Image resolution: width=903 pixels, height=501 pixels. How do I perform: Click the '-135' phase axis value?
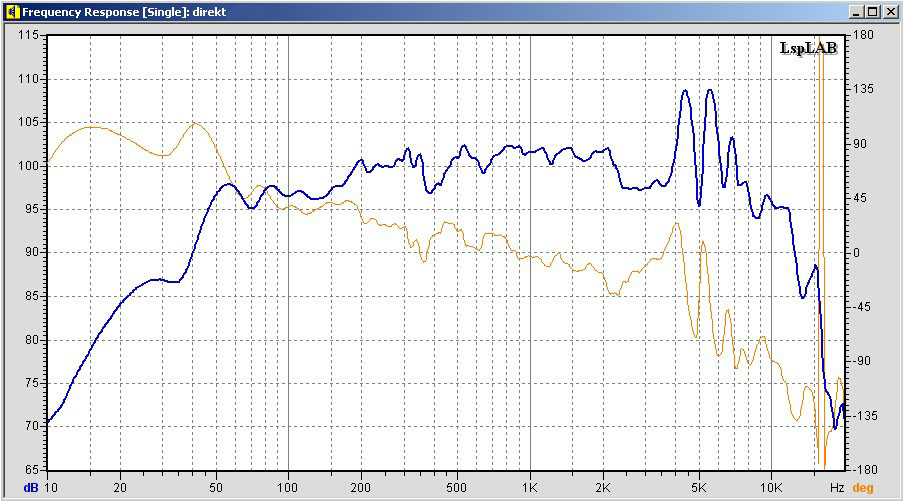click(x=864, y=416)
